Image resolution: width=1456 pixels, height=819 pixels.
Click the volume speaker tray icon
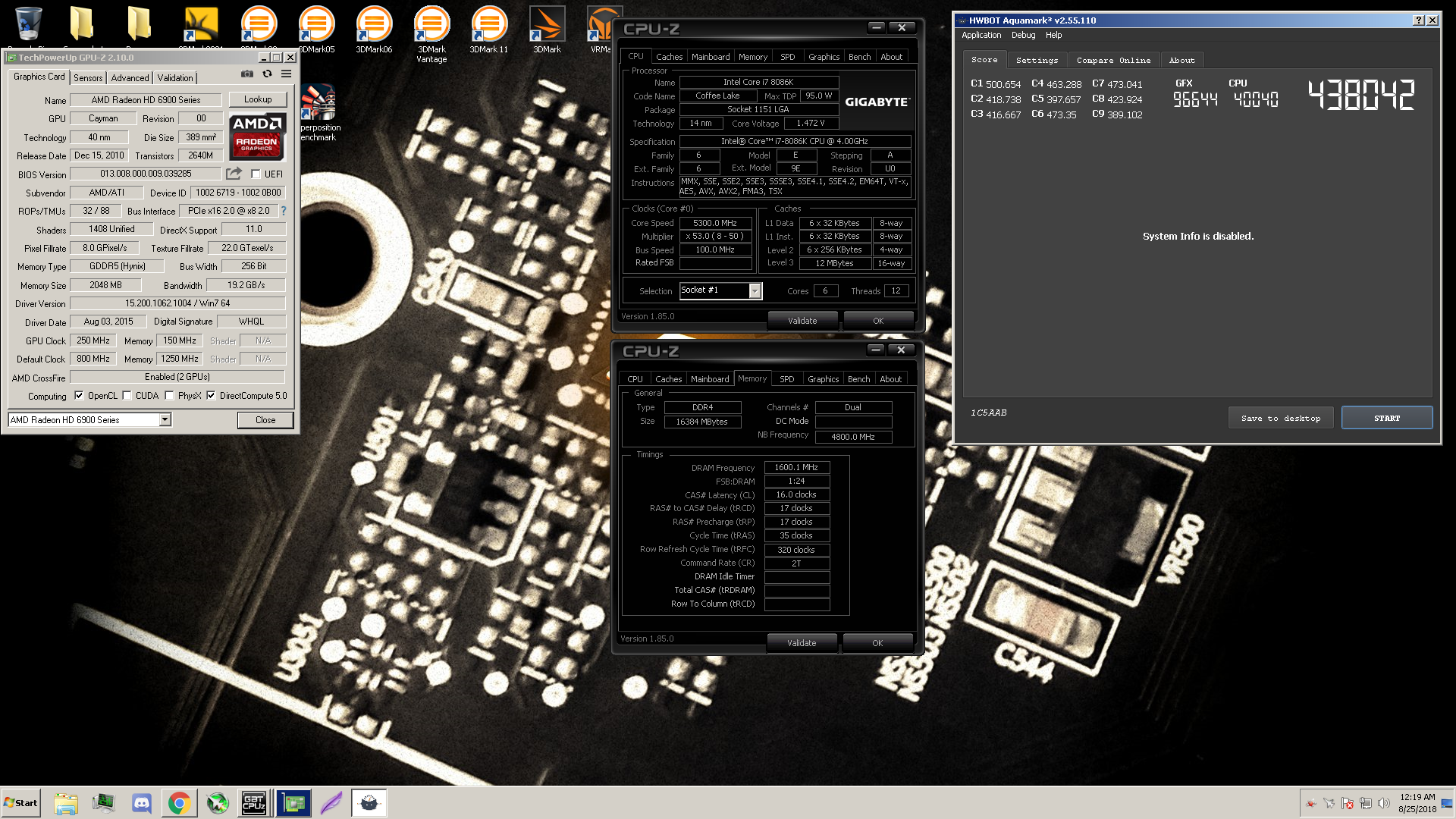1384,803
